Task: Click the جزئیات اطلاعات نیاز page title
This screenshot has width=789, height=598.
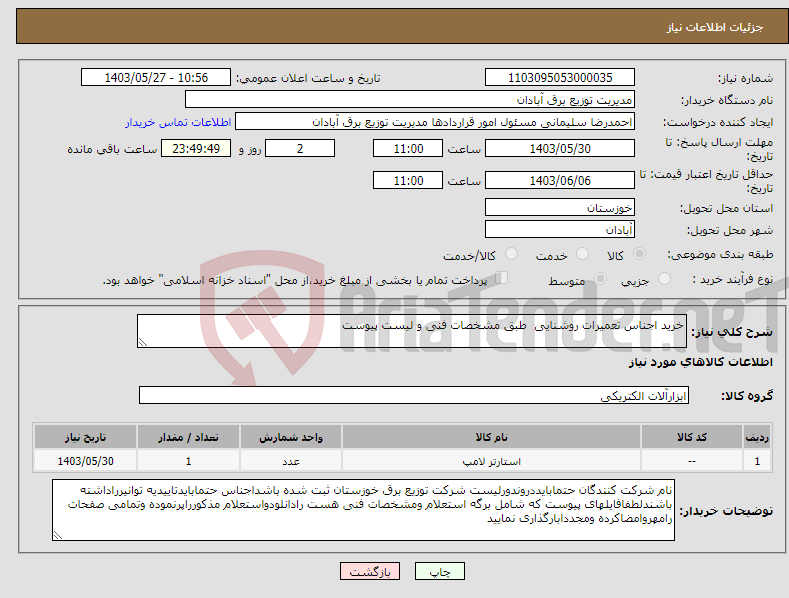Action: pyautogui.click(x=715, y=27)
